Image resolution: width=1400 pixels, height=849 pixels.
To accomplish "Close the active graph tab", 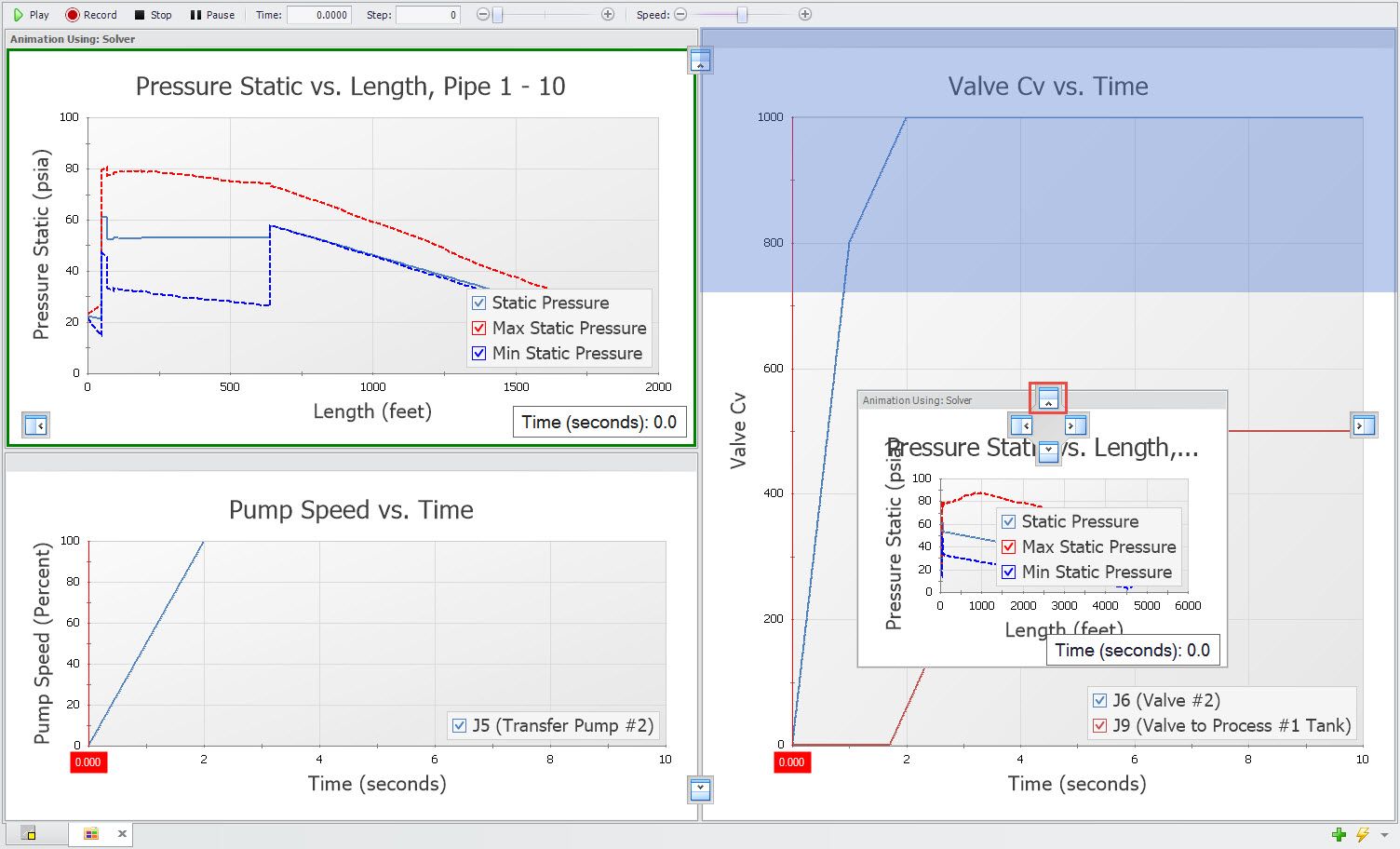I will [x=122, y=833].
